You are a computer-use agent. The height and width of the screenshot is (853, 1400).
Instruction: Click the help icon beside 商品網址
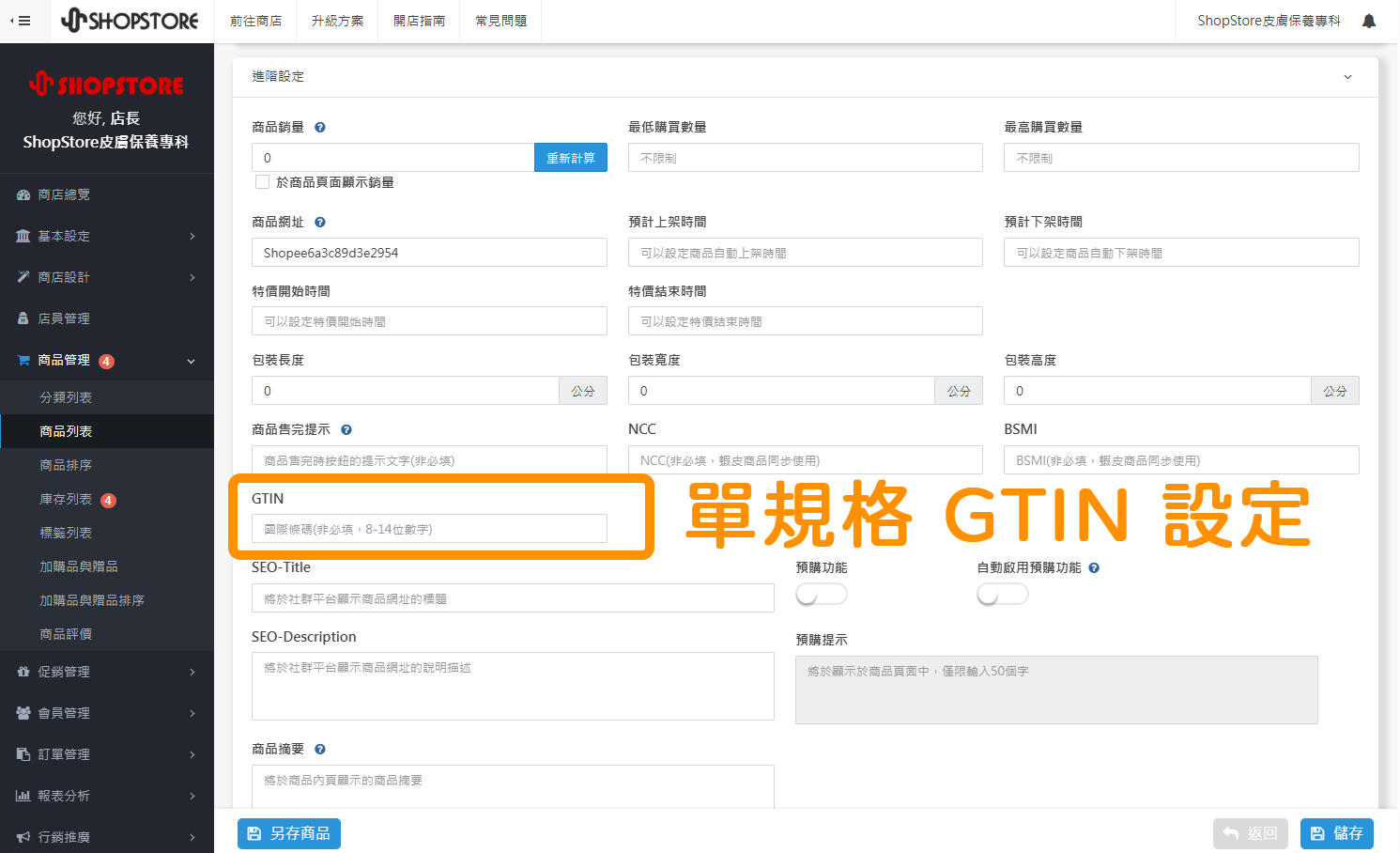(x=320, y=223)
